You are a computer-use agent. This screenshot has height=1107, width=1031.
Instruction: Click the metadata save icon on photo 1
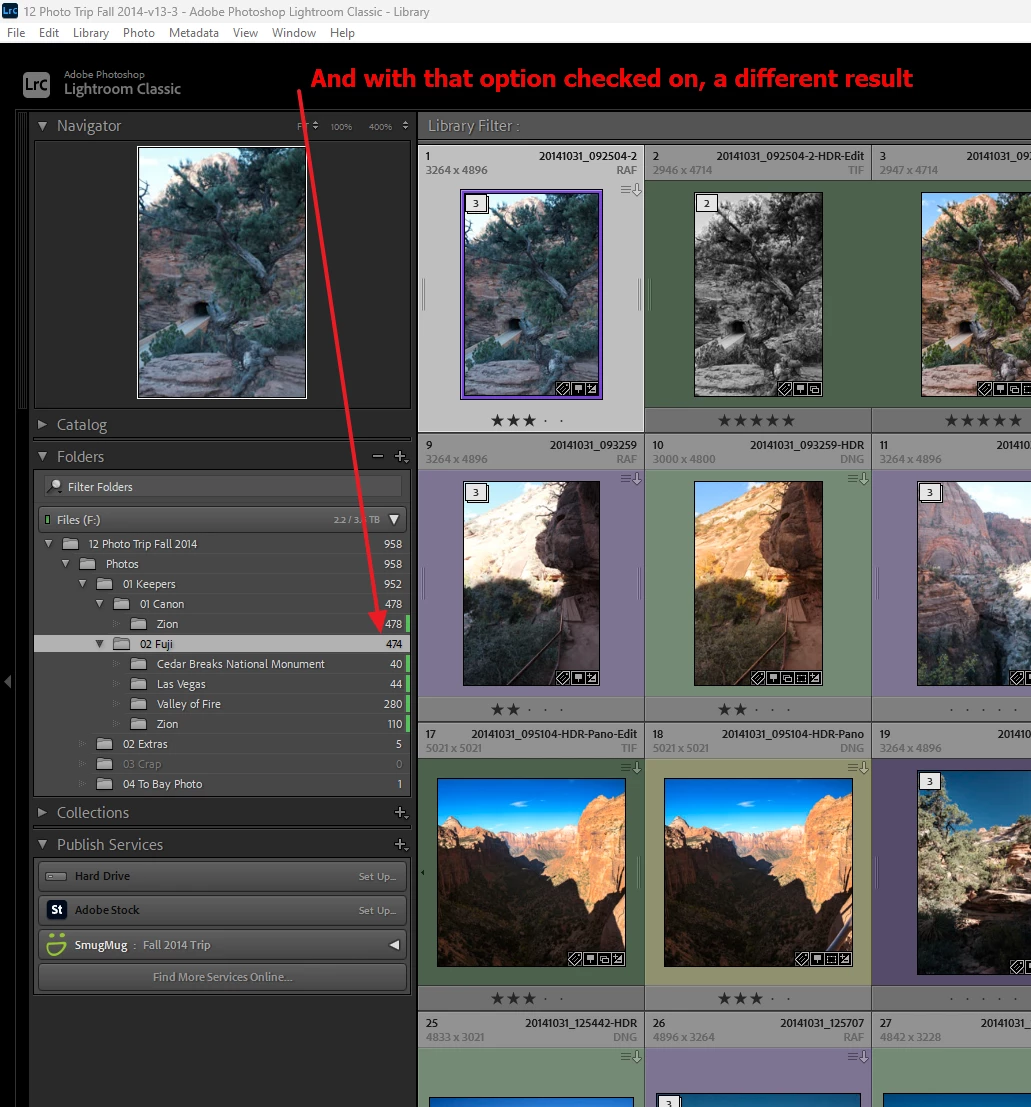click(x=631, y=190)
